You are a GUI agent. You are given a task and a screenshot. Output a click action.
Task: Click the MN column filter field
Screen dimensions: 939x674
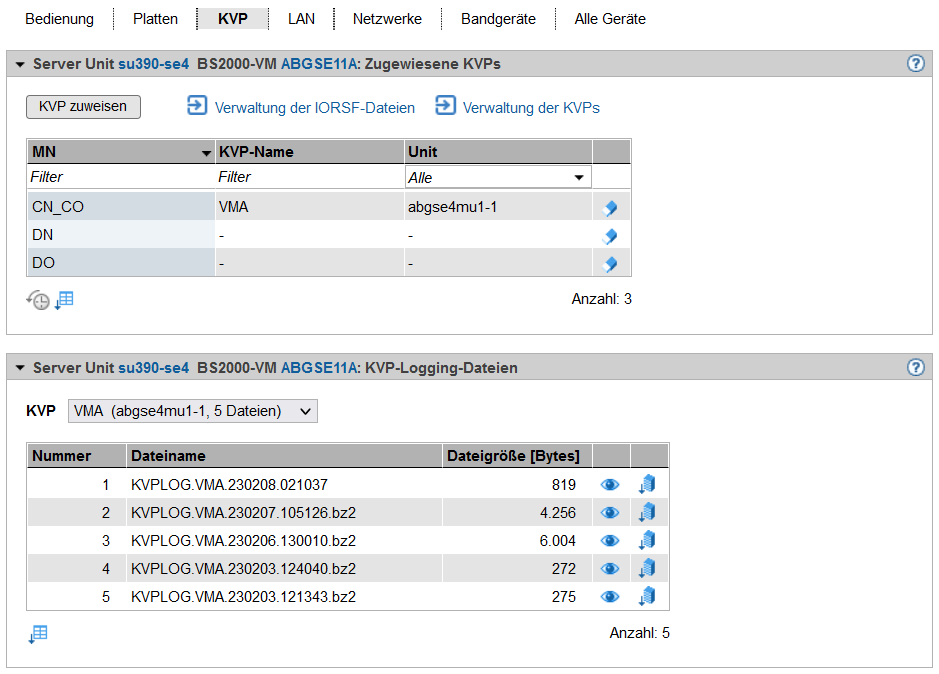point(120,177)
